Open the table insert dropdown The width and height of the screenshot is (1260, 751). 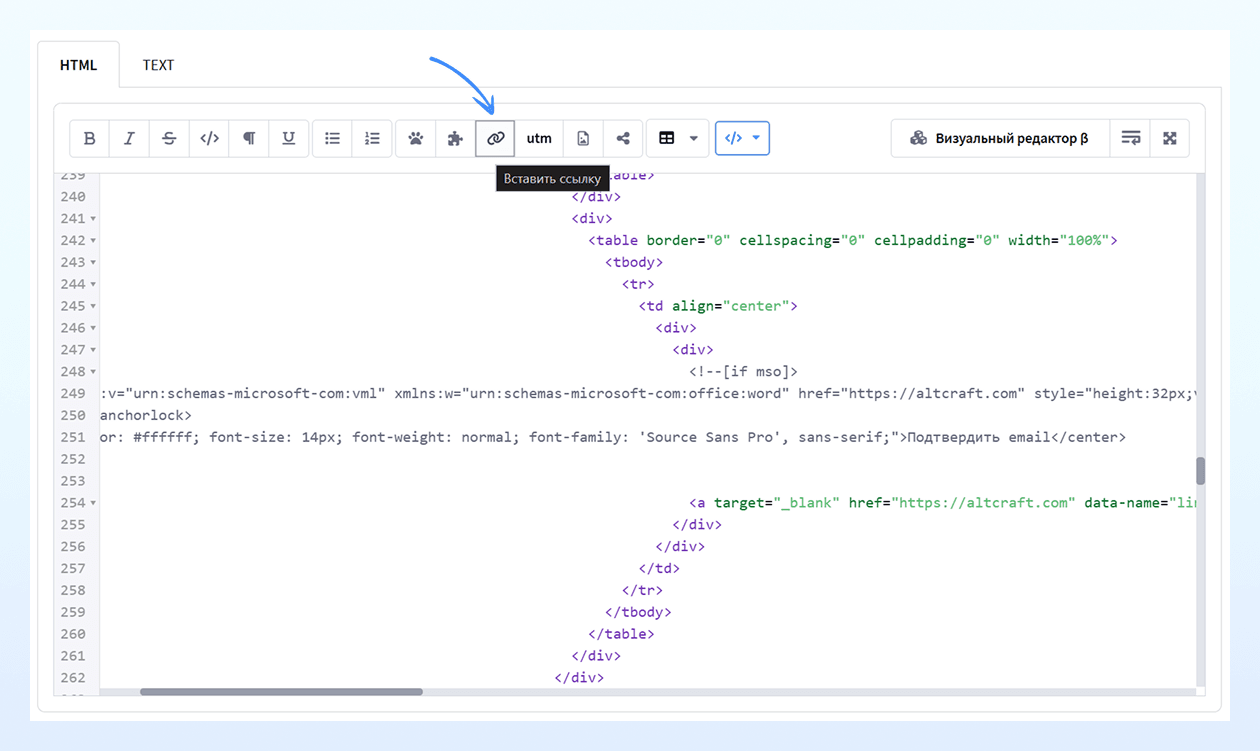coord(678,139)
